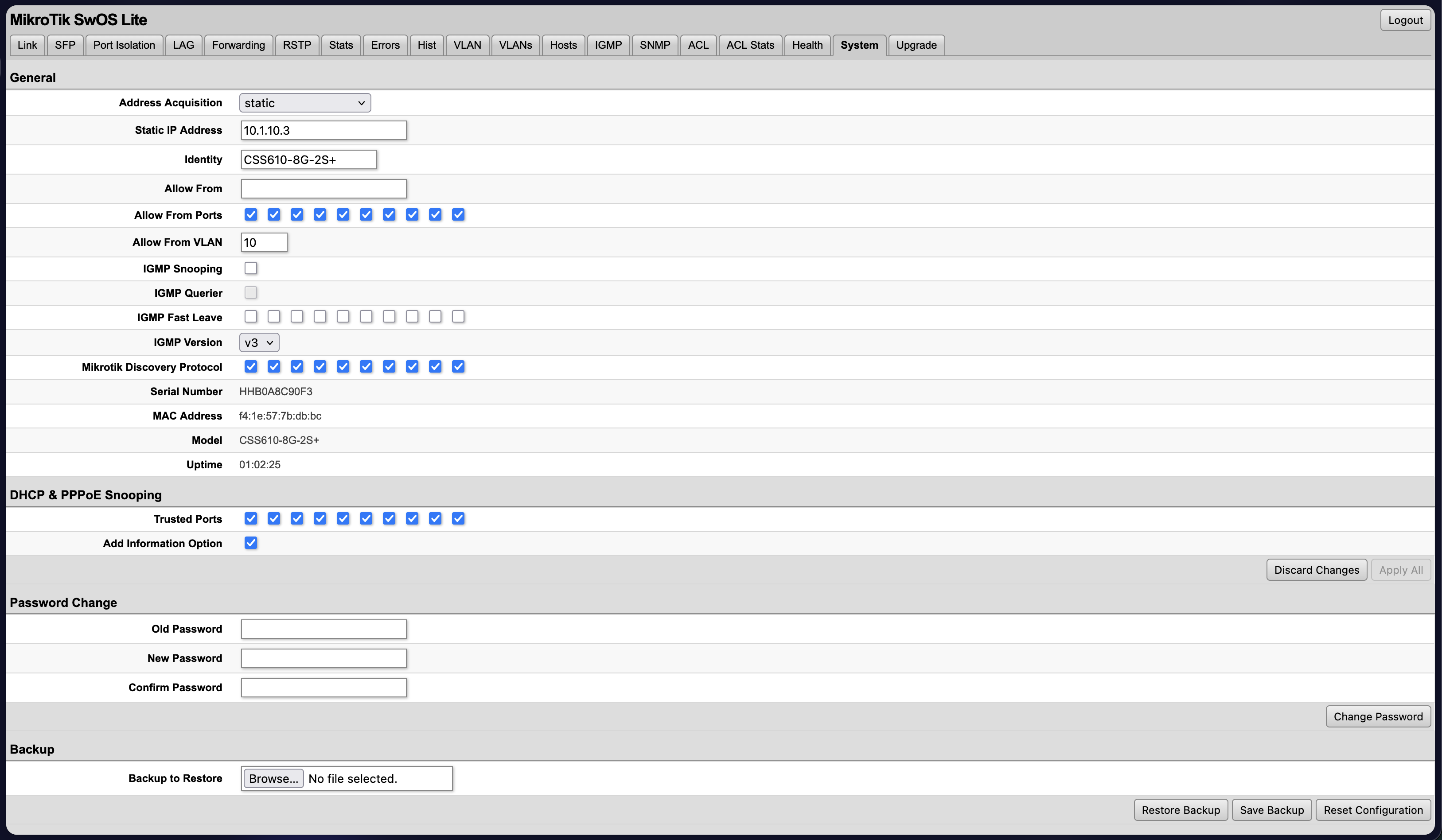
Task: Uncheck first Mikrotik Discovery Protocol checkbox
Action: click(x=251, y=366)
